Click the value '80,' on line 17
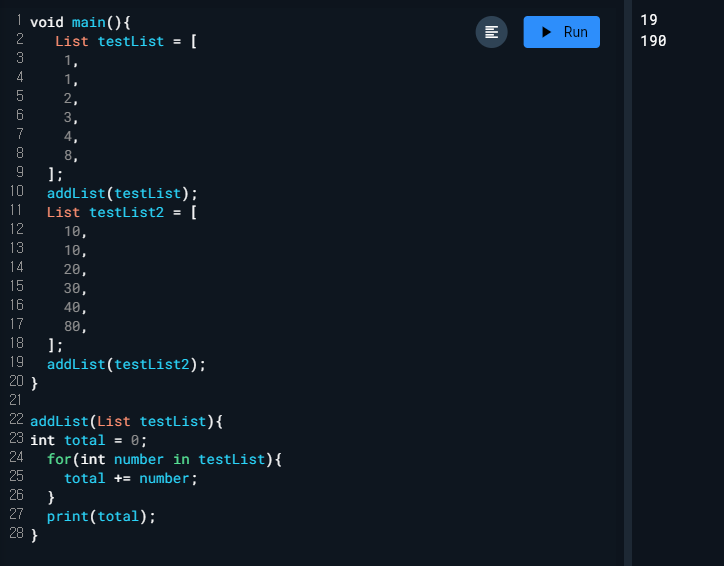The width and height of the screenshot is (724, 566). point(75,326)
